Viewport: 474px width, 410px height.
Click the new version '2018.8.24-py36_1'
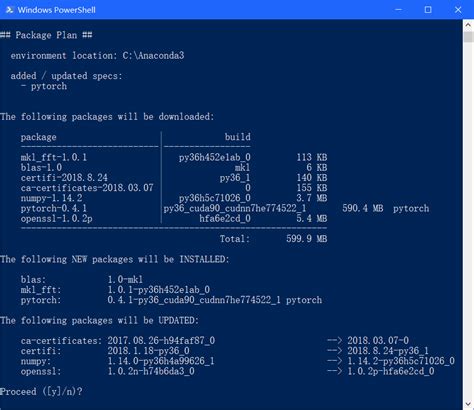(x=388, y=351)
